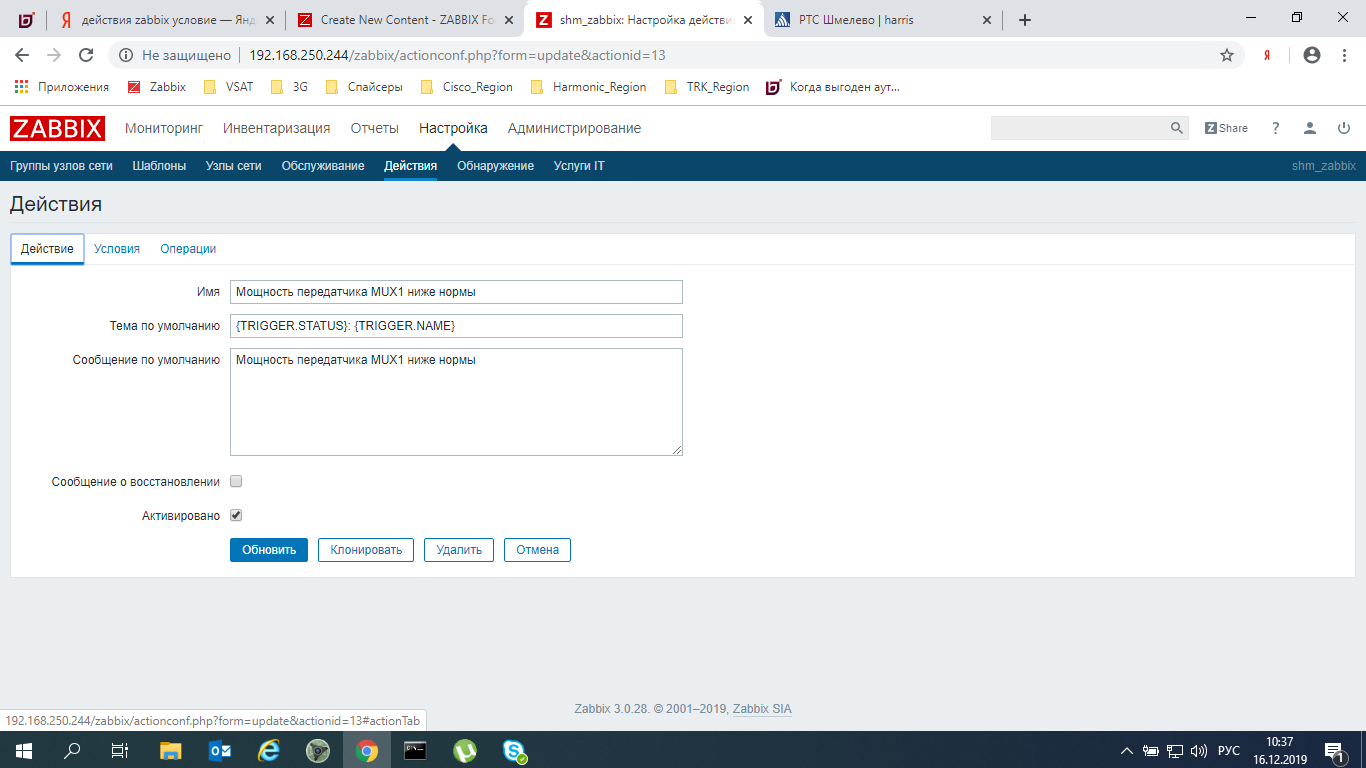The width and height of the screenshot is (1366, 768).
Task: Open the Настройка menu
Action: [453, 128]
